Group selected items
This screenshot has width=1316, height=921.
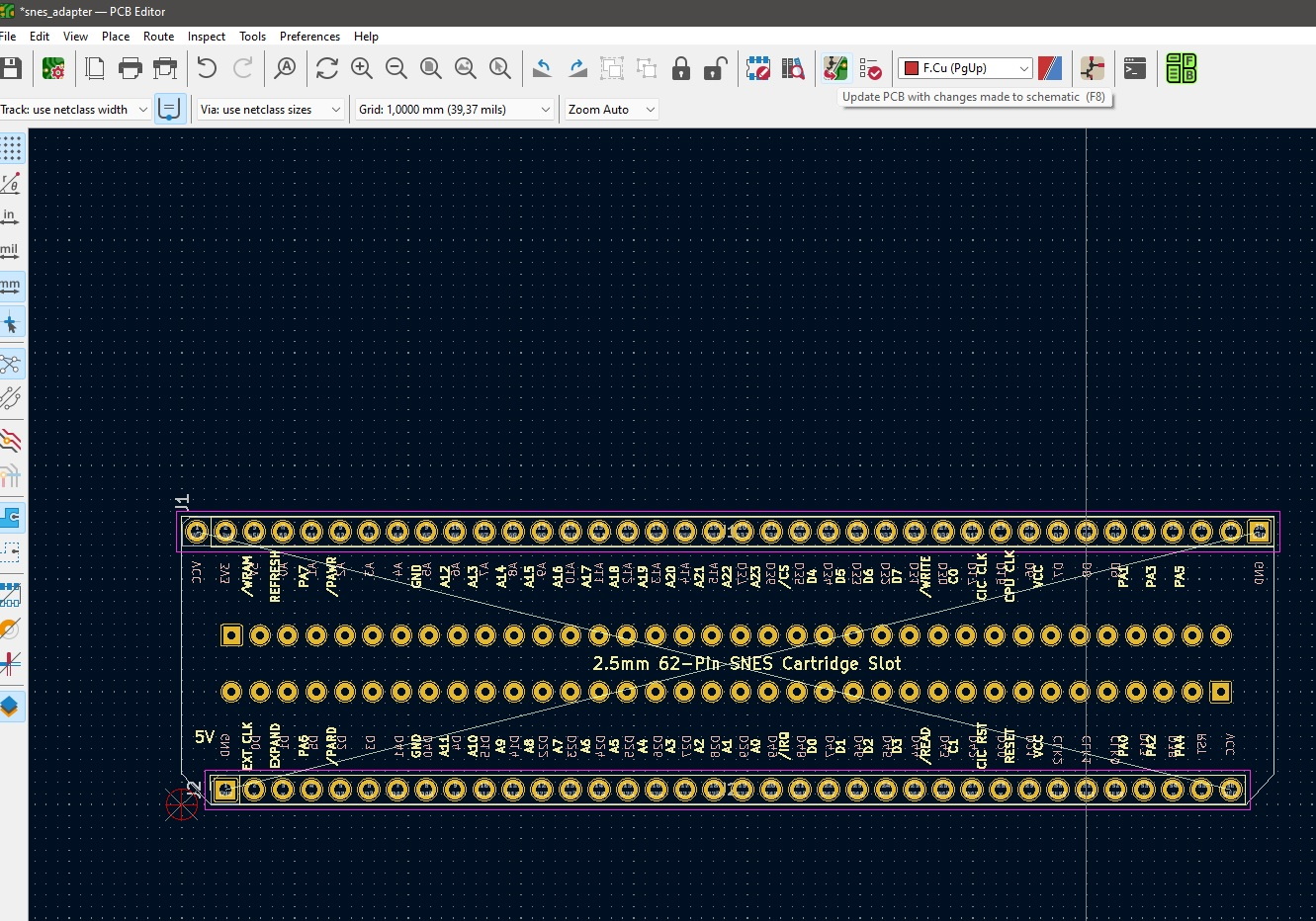612,68
